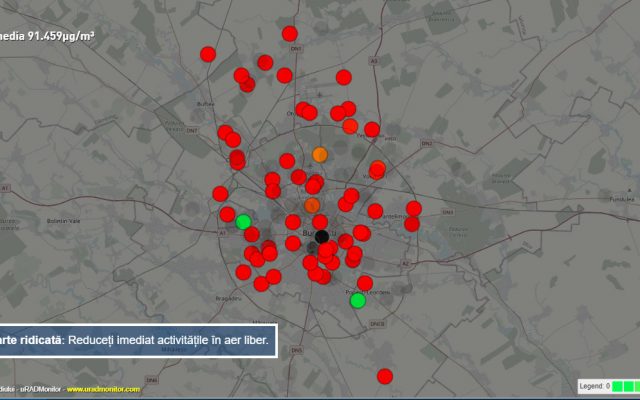Click the orange marker near Voluntari
The width and height of the screenshot is (640, 400).
[378, 168]
